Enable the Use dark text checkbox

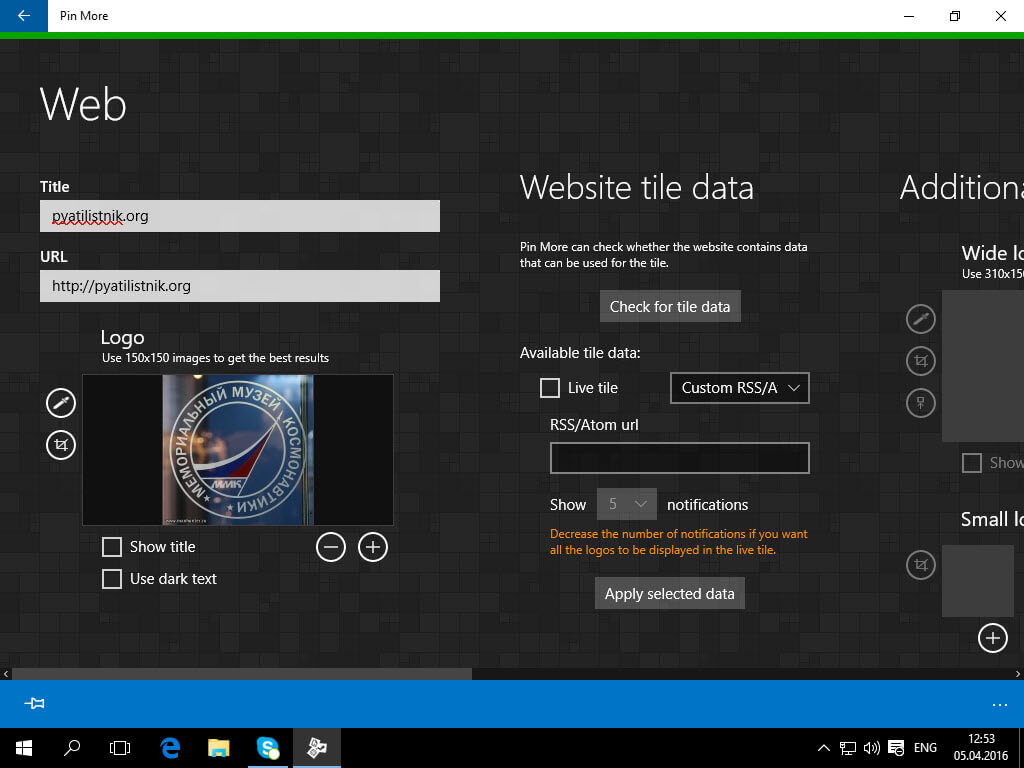(x=112, y=579)
